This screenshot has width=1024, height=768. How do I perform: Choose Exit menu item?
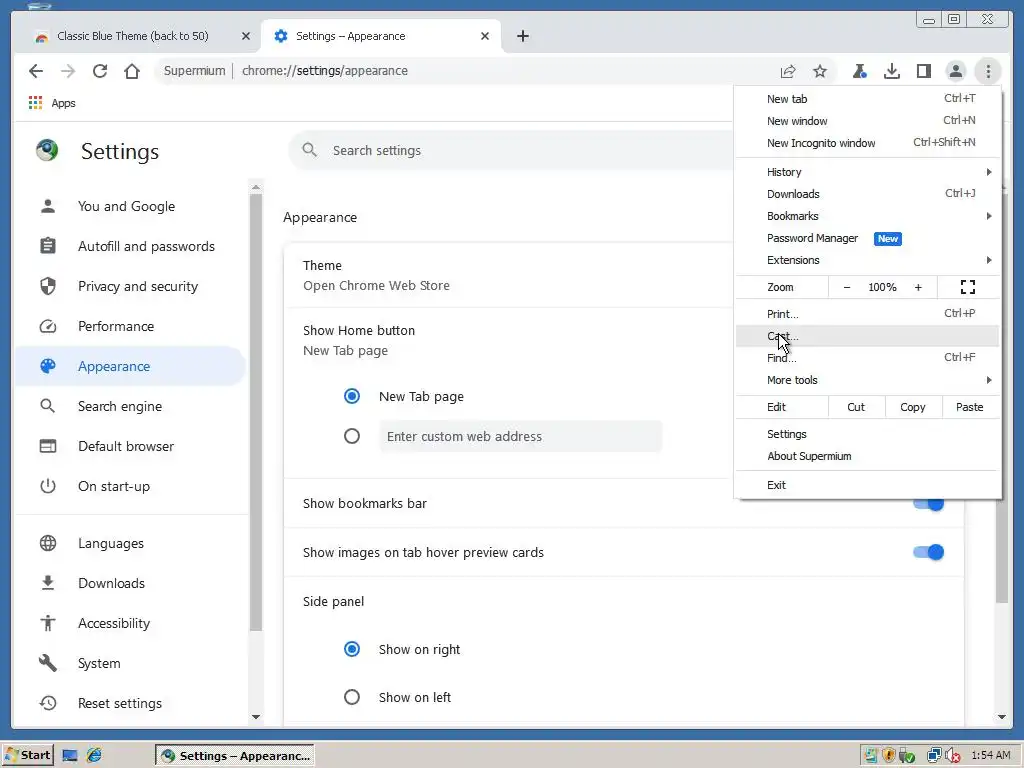click(867, 485)
